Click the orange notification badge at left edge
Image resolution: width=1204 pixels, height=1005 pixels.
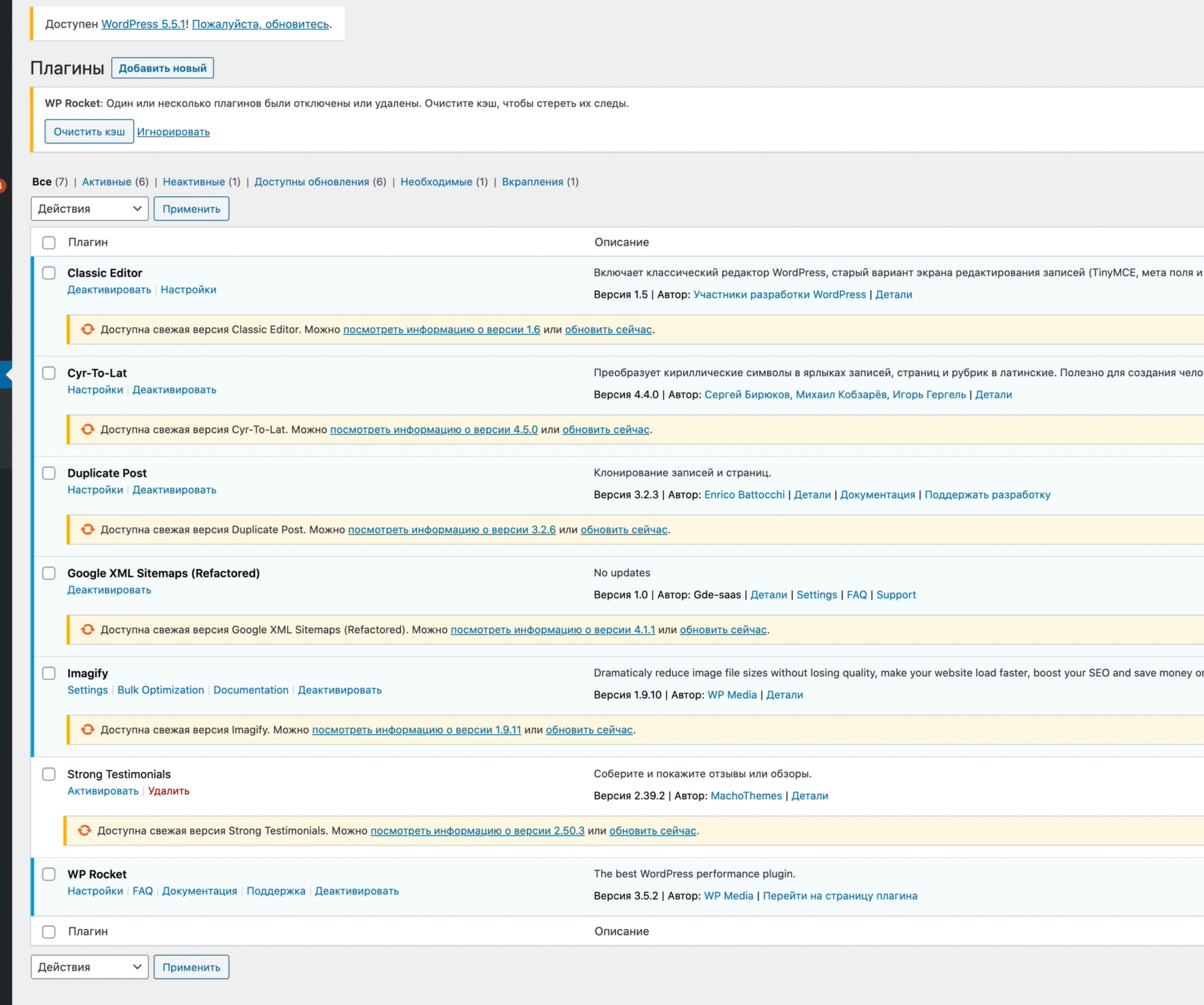tap(2, 186)
